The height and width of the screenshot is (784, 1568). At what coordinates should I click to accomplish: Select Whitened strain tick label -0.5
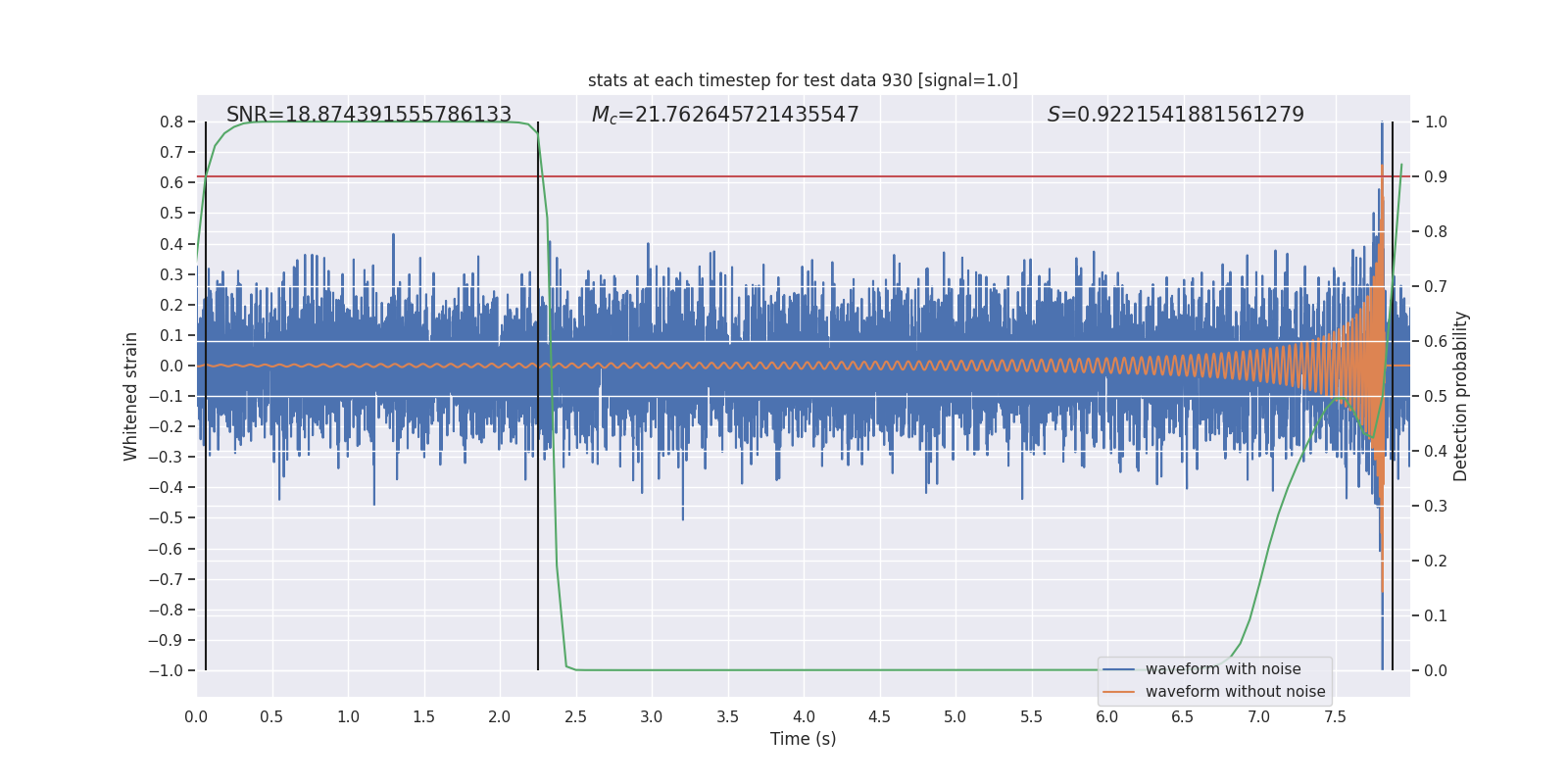click(x=166, y=517)
